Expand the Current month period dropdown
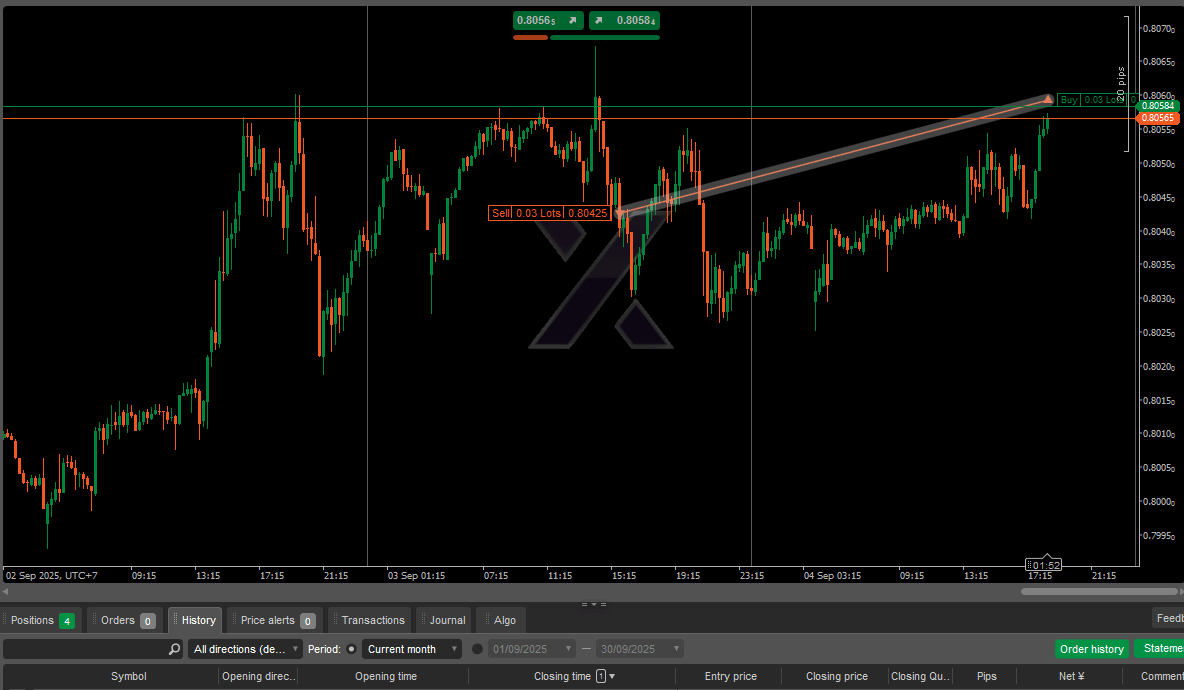 pyautogui.click(x=412, y=649)
